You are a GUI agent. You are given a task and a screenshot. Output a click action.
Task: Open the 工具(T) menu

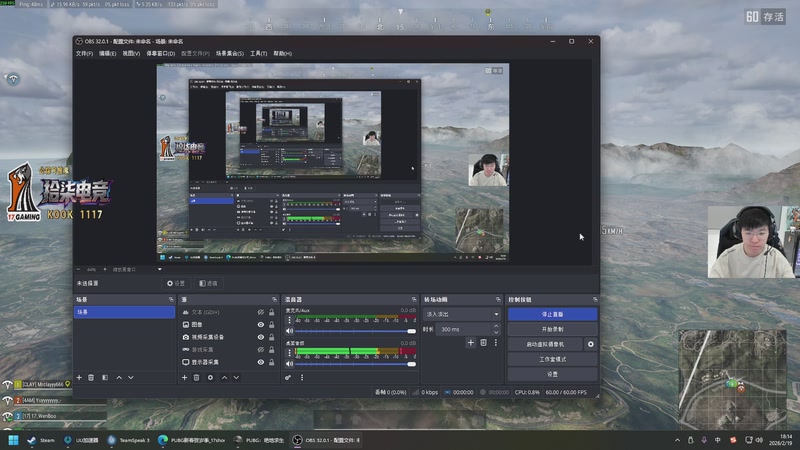click(258, 54)
